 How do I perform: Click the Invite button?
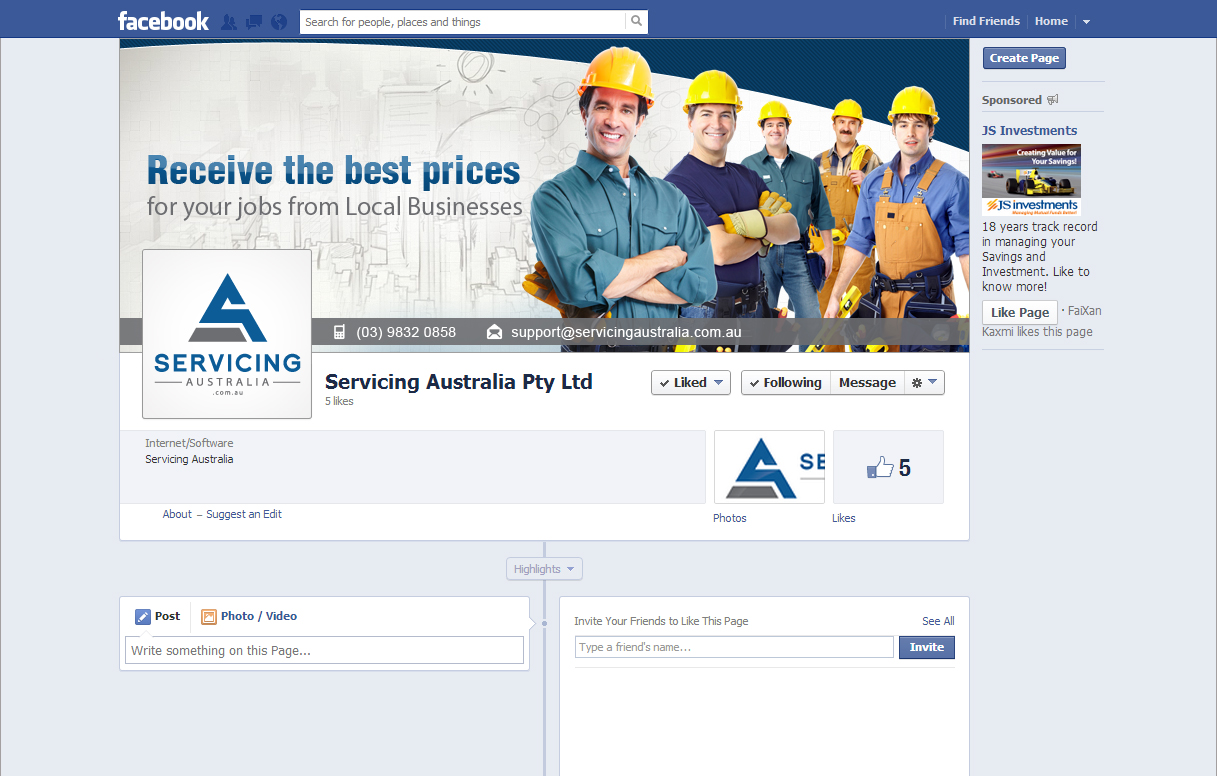(927, 647)
